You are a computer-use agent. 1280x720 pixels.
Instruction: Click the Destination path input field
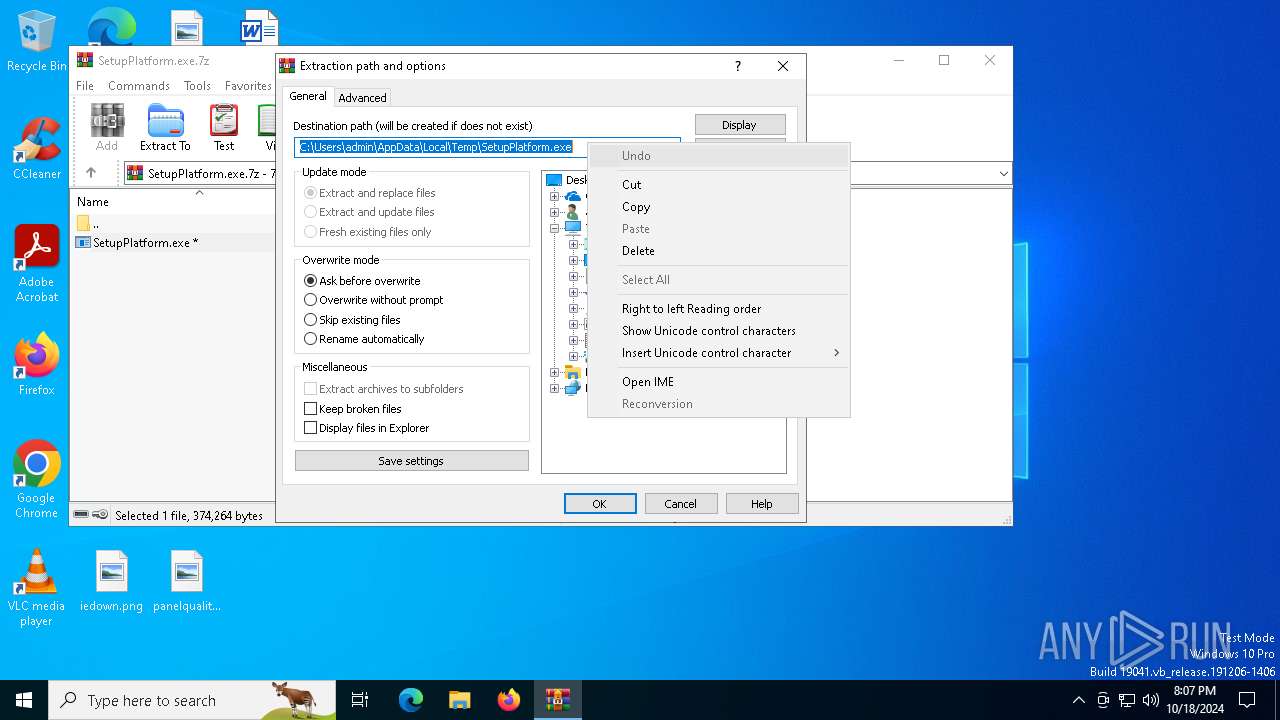coord(487,147)
